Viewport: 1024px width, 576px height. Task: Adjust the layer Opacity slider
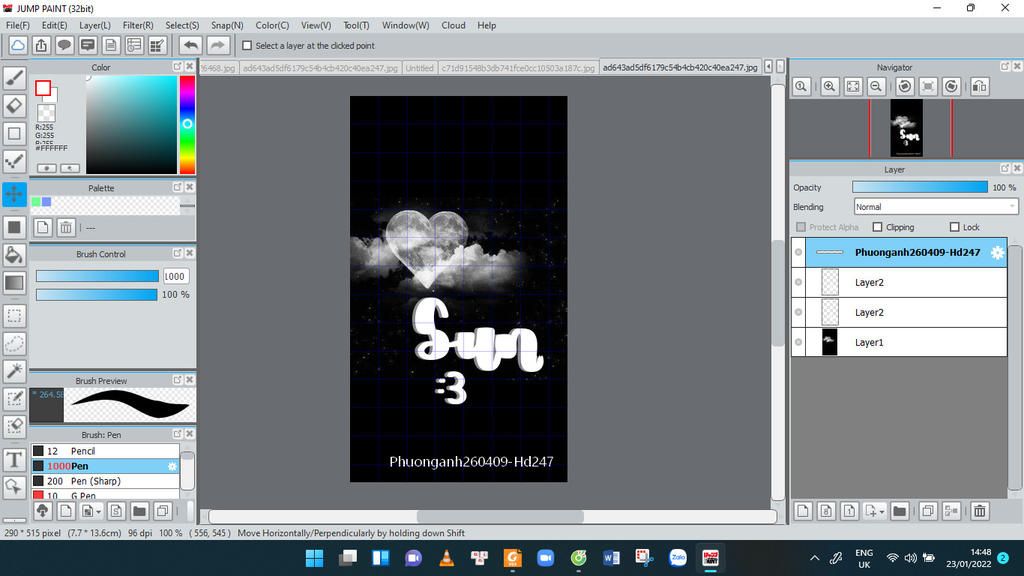920,187
